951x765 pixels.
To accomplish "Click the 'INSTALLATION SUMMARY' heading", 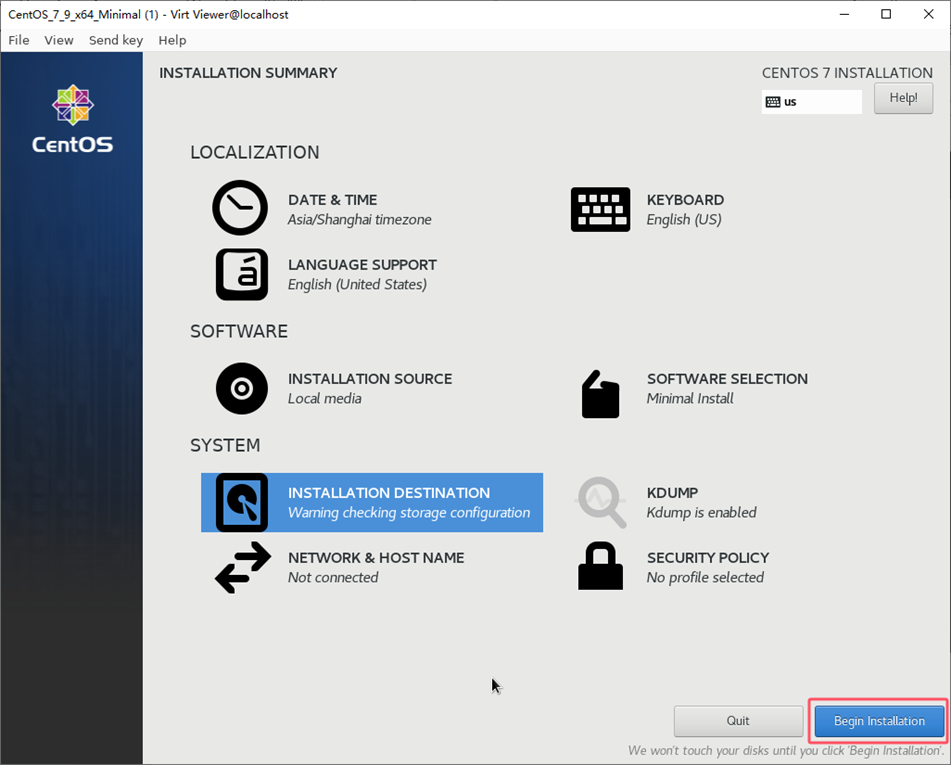I will coord(248,73).
